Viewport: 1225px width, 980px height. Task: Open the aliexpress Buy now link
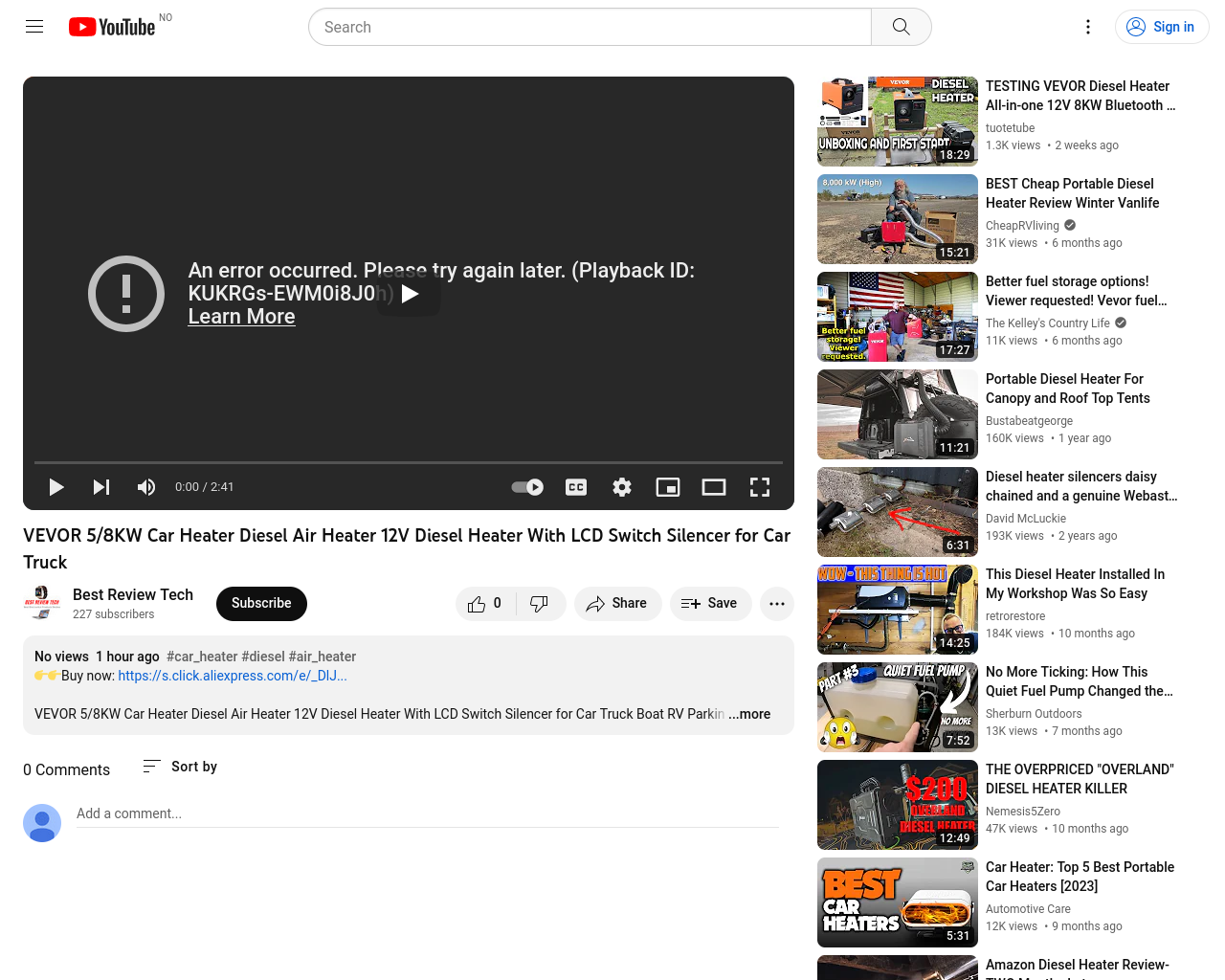(233, 676)
